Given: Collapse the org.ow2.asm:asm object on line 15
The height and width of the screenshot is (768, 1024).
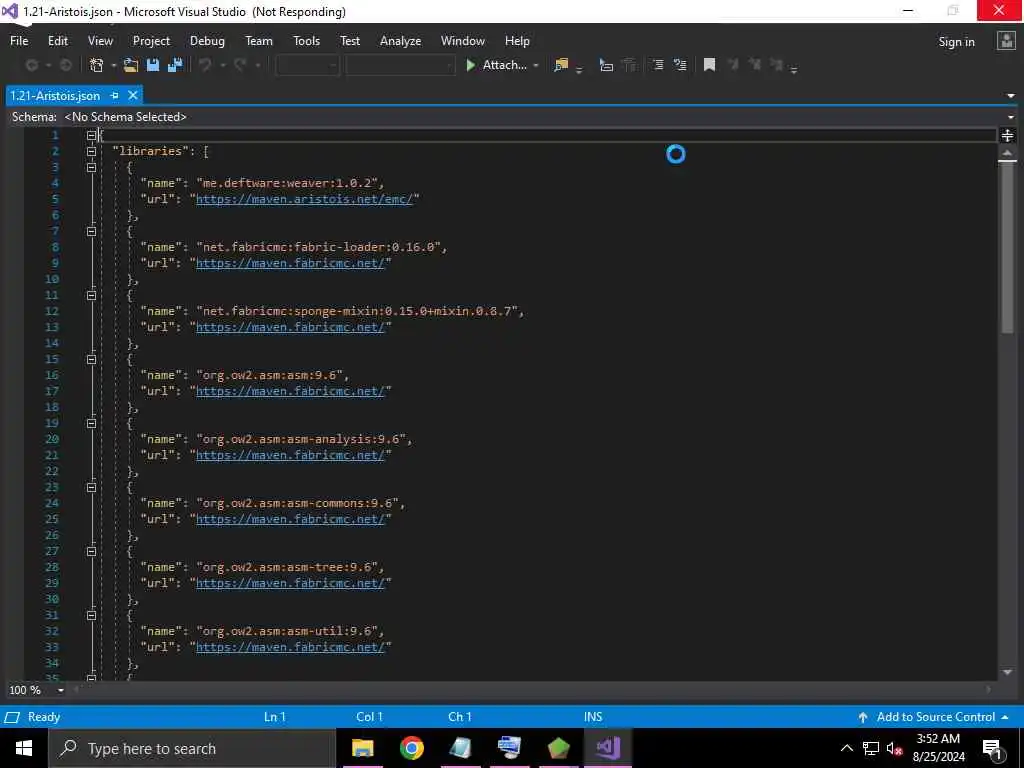Looking at the screenshot, I should (91, 359).
